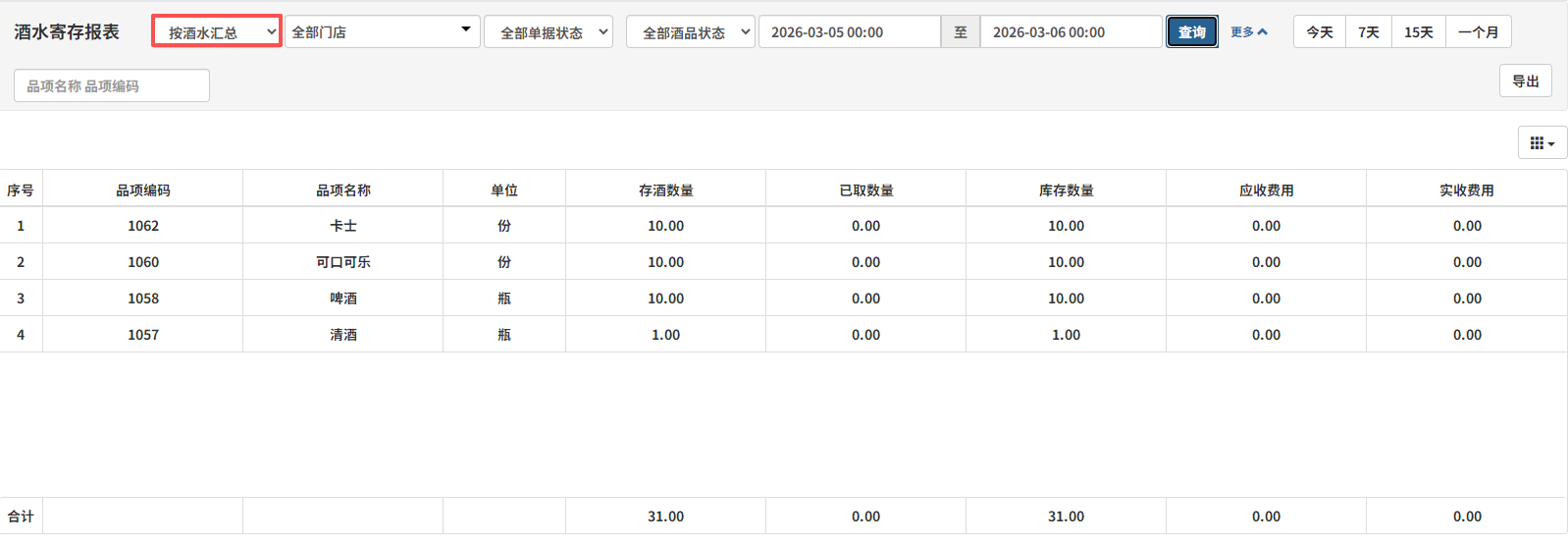The width and height of the screenshot is (1568, 542).
Task: Click the 清酒 row item code 1057
Action: [143, 335]
